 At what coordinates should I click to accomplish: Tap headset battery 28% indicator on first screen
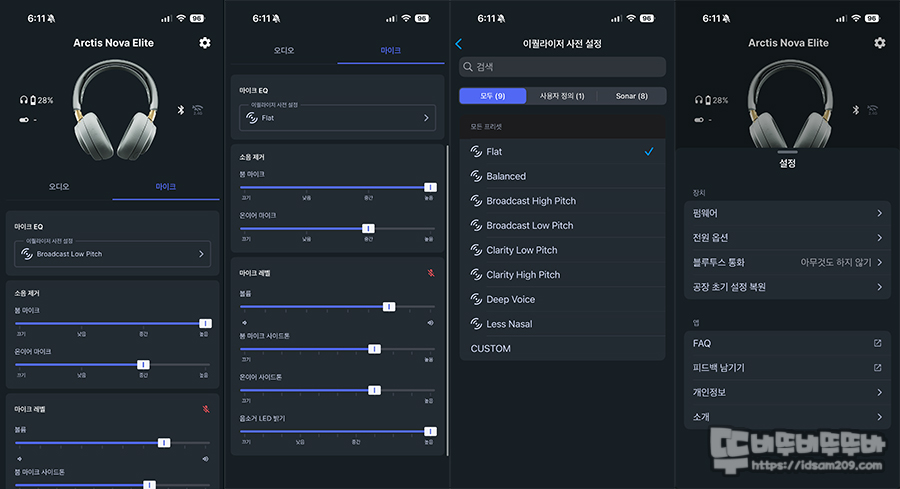pyautogui.click(x=37, y=100)
